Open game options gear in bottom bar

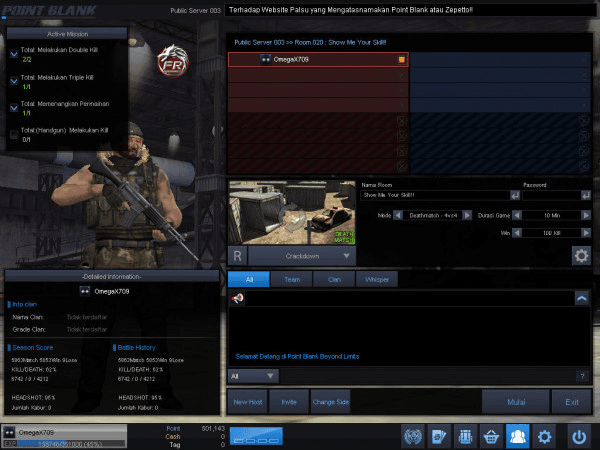pos(544,436)
